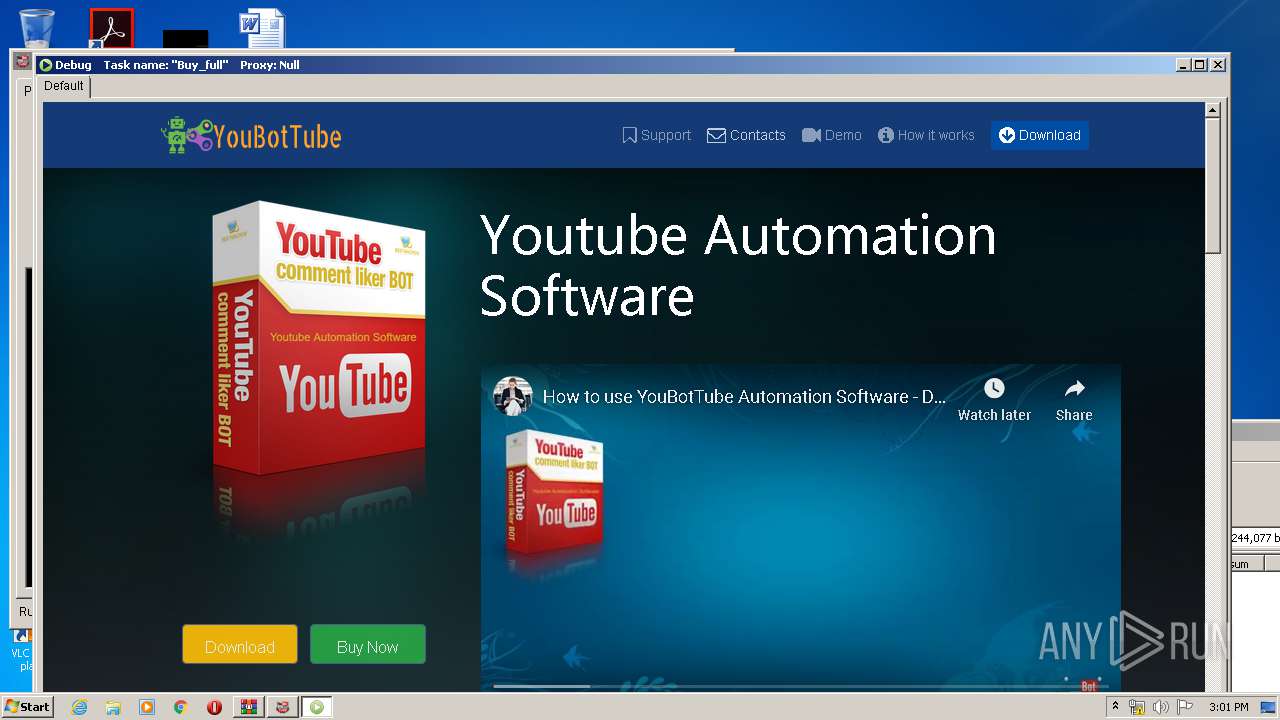Click the video channel avatar

[513, 397]
